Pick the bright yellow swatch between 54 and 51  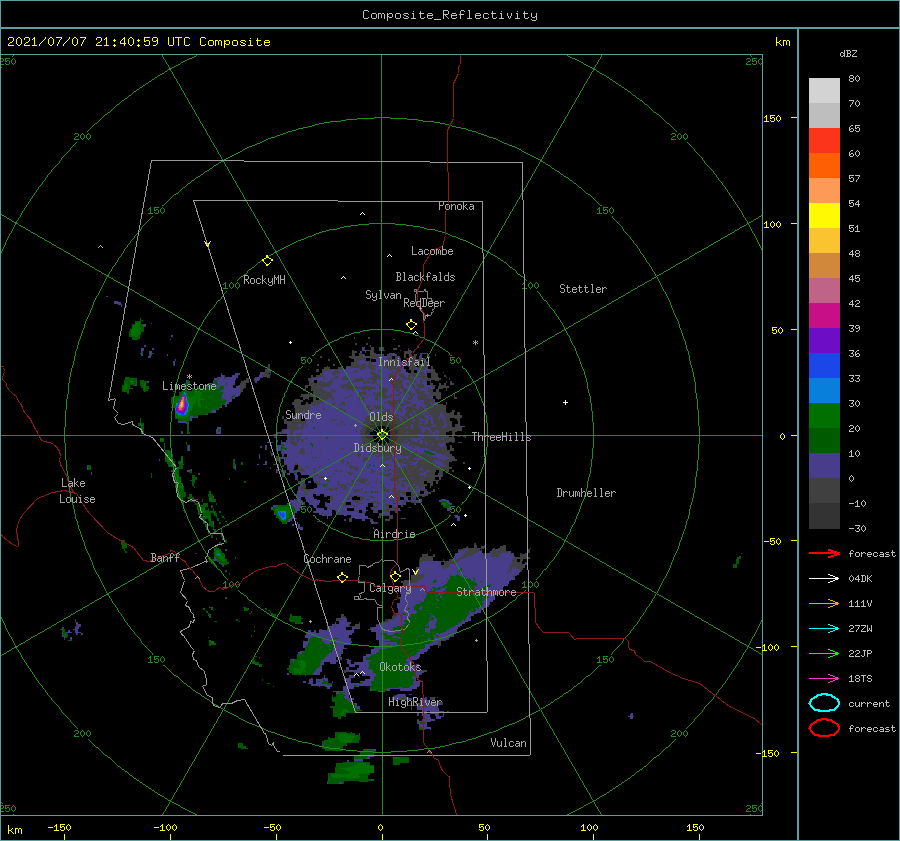pyautogui.click(x=824, y=215)
